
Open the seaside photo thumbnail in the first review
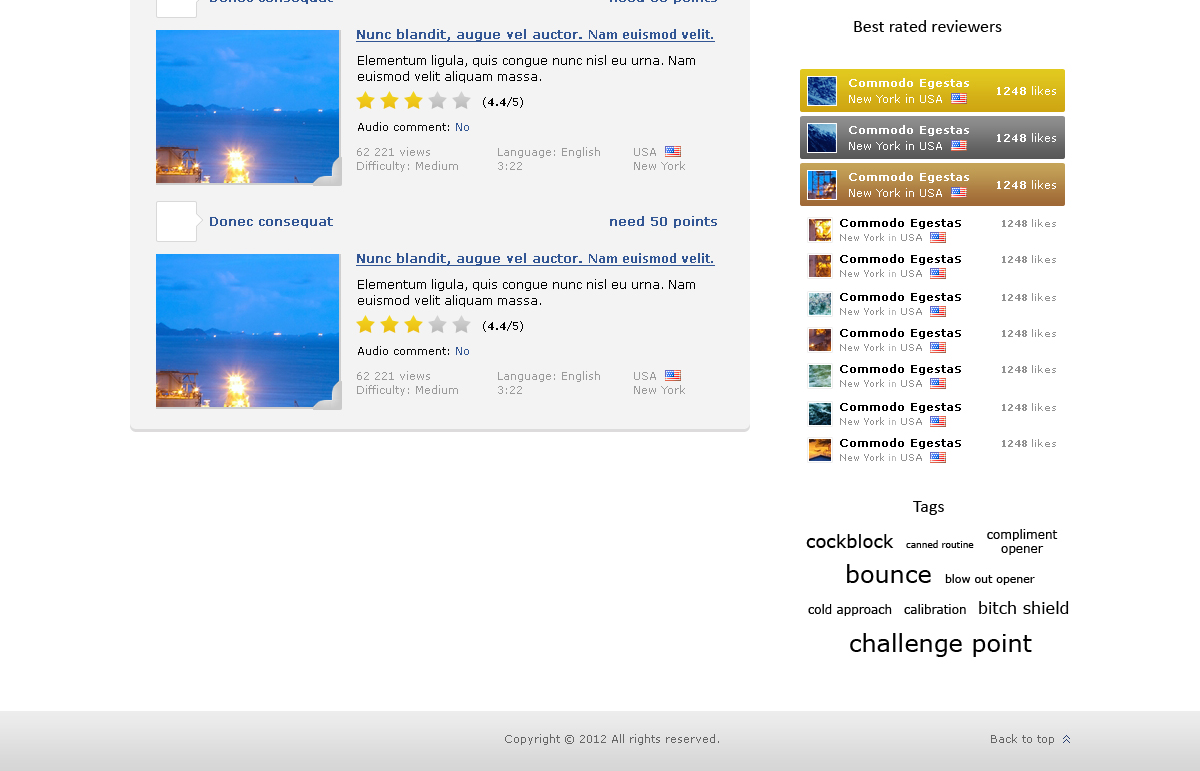pos(248,107)
